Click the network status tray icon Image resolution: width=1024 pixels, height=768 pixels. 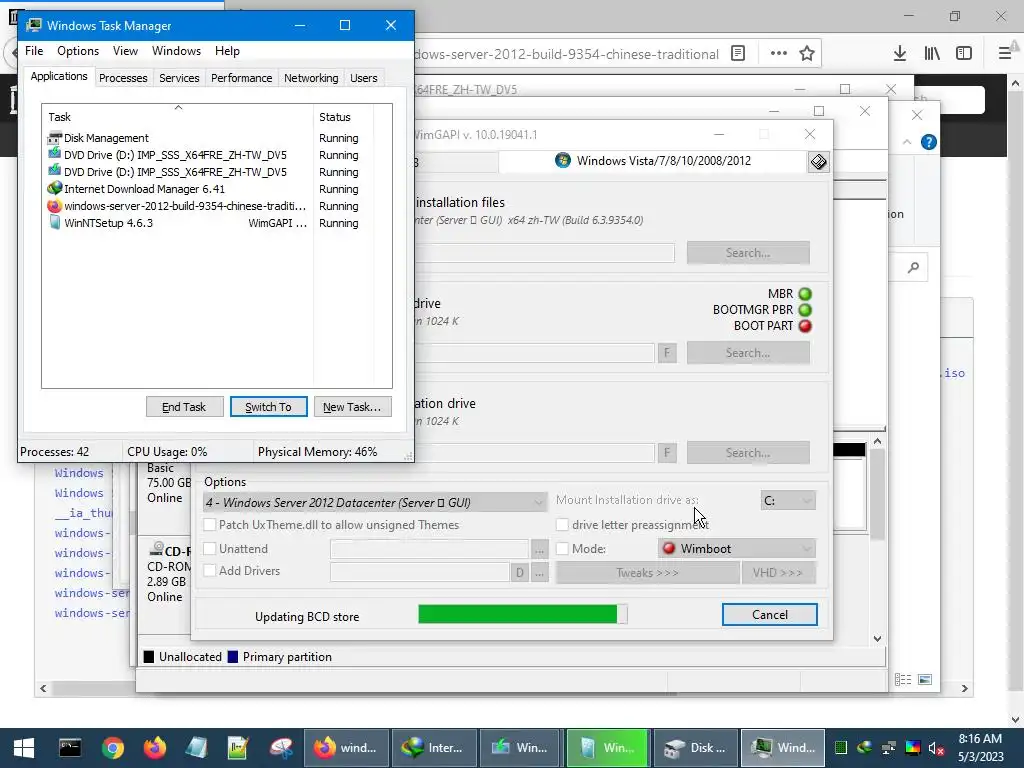888,748
